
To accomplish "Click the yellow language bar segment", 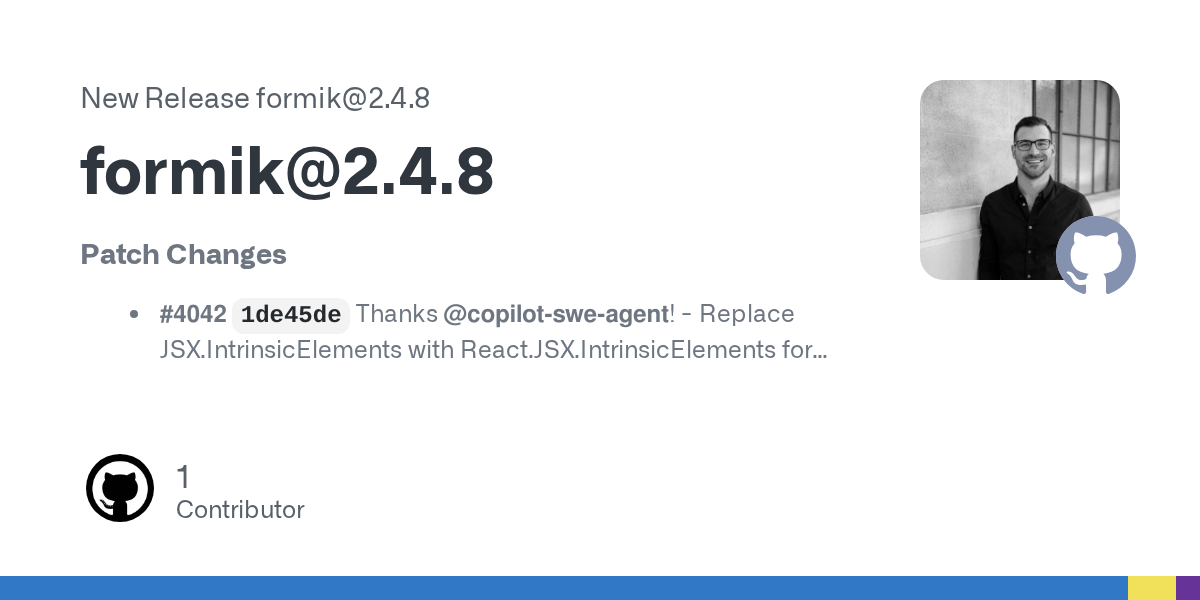I will click(x=1151, y=588).
